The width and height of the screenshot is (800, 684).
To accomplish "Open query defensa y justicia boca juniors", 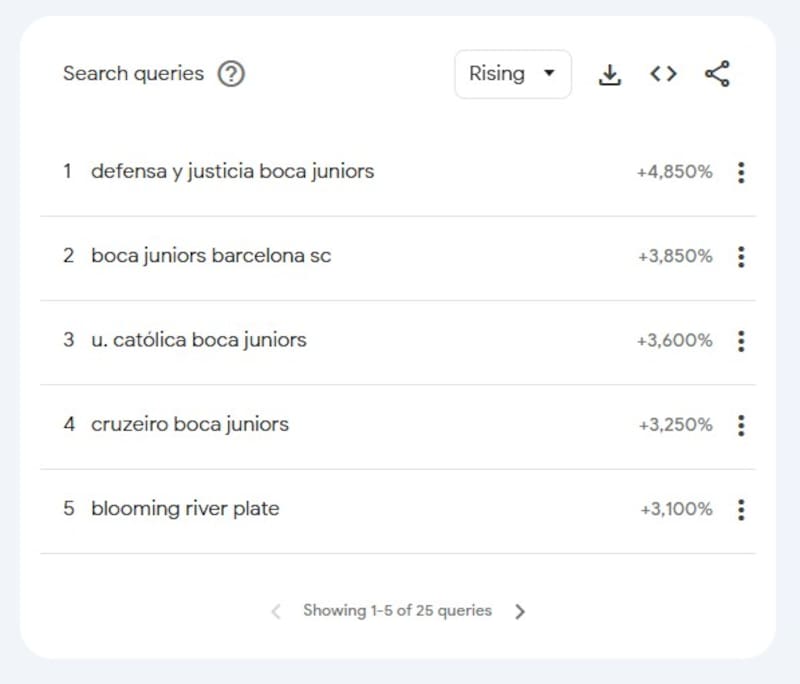I will (x=233, y=171).
